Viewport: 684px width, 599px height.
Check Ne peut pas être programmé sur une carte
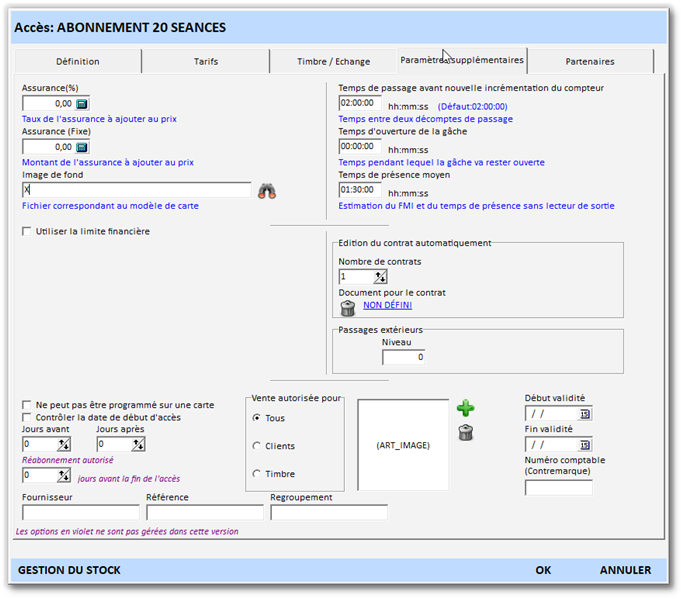[x=27, y=405]
